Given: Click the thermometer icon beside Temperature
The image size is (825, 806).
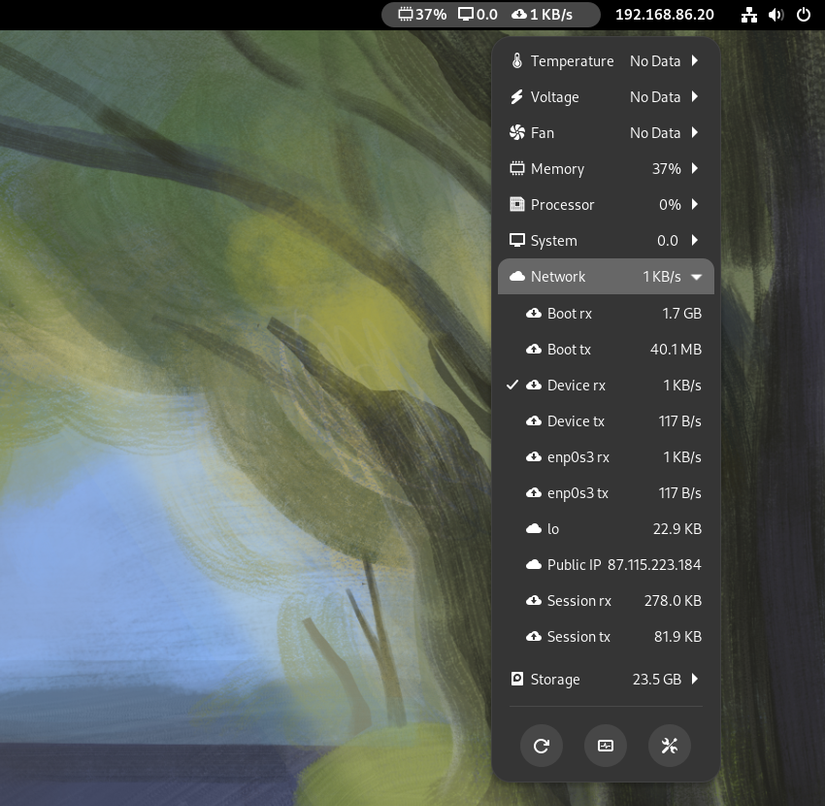Looking at the screenshot, I should tap(517, 61).
